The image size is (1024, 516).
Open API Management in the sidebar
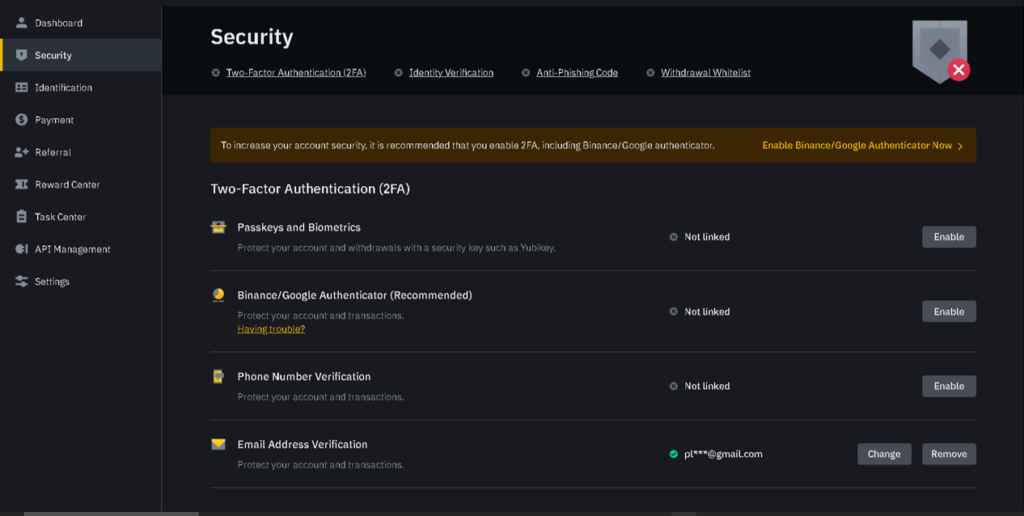point(81,249)
